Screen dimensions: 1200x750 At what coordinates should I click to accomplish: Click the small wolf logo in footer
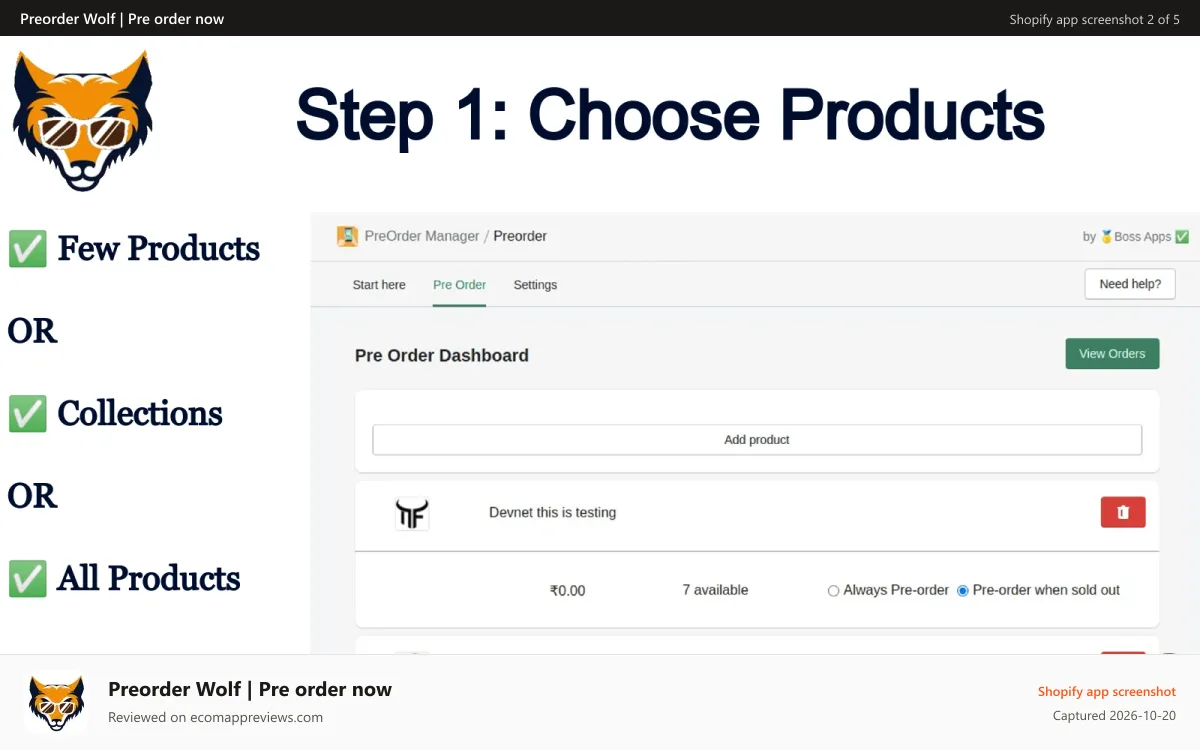coord(56,702)
